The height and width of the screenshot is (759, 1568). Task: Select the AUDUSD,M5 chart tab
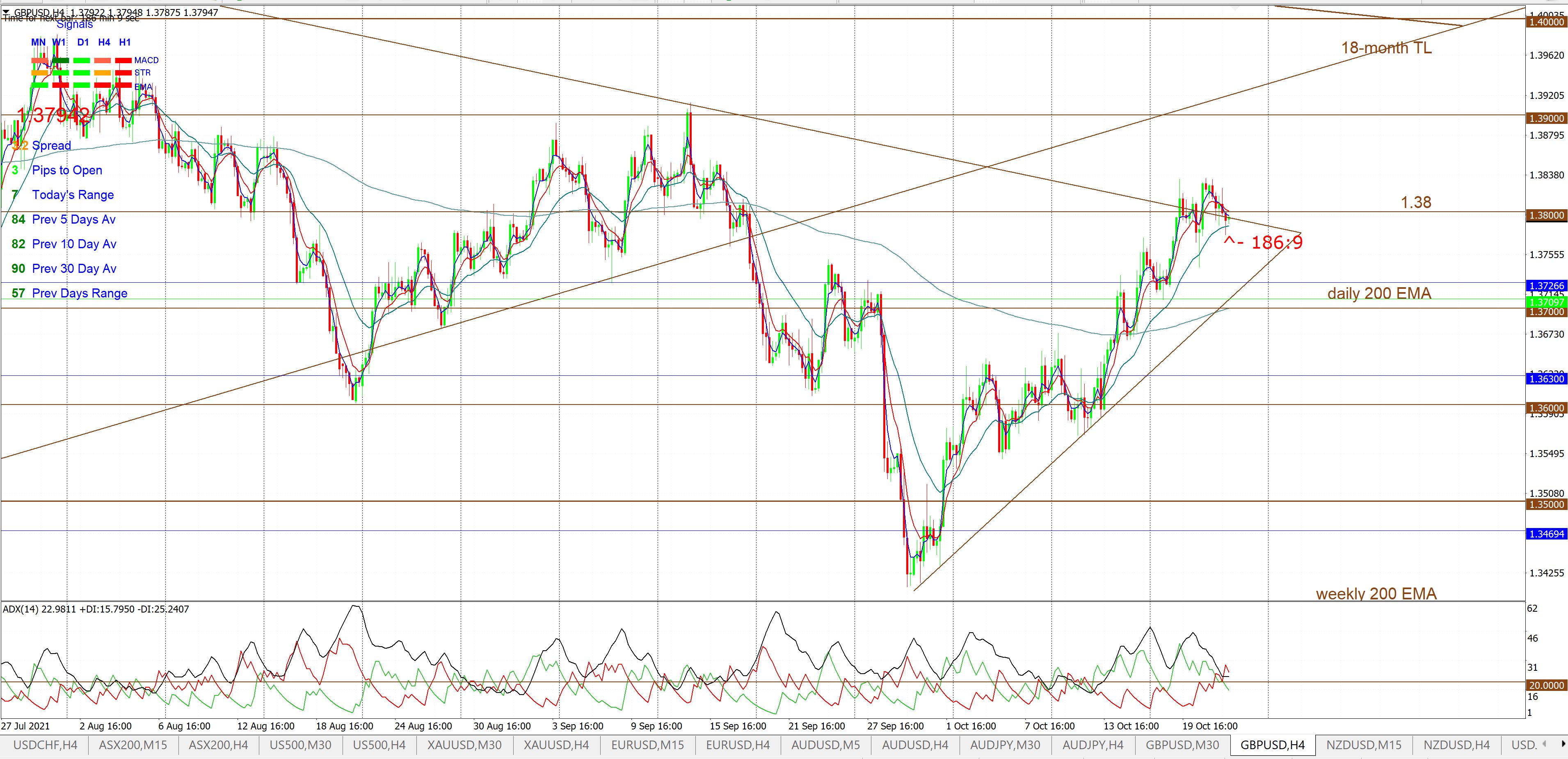coord(826,744)
